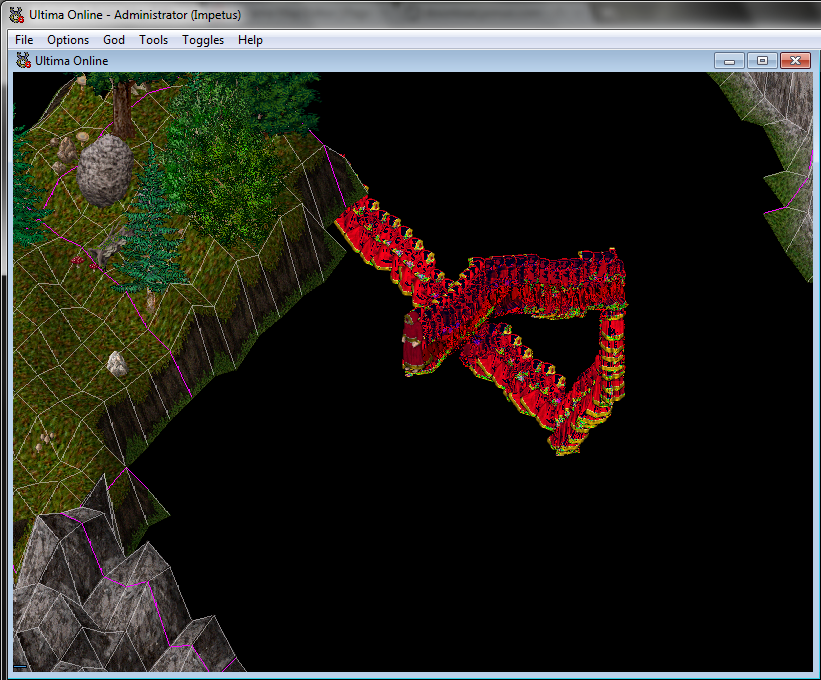This screenshot has width=821, height=680.
Task: Select the red-robed character on the bridge
Action: (413, 343)
